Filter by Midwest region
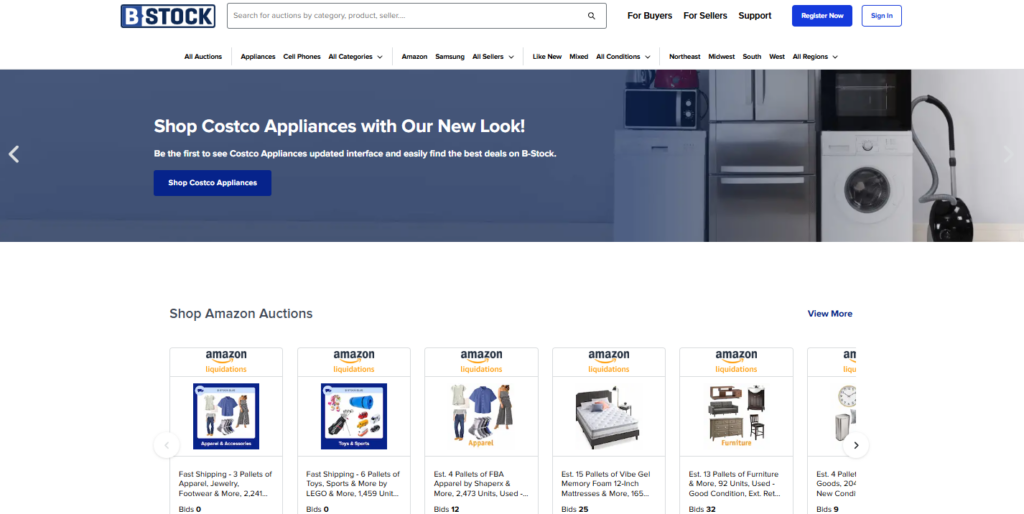 (722, 57)
